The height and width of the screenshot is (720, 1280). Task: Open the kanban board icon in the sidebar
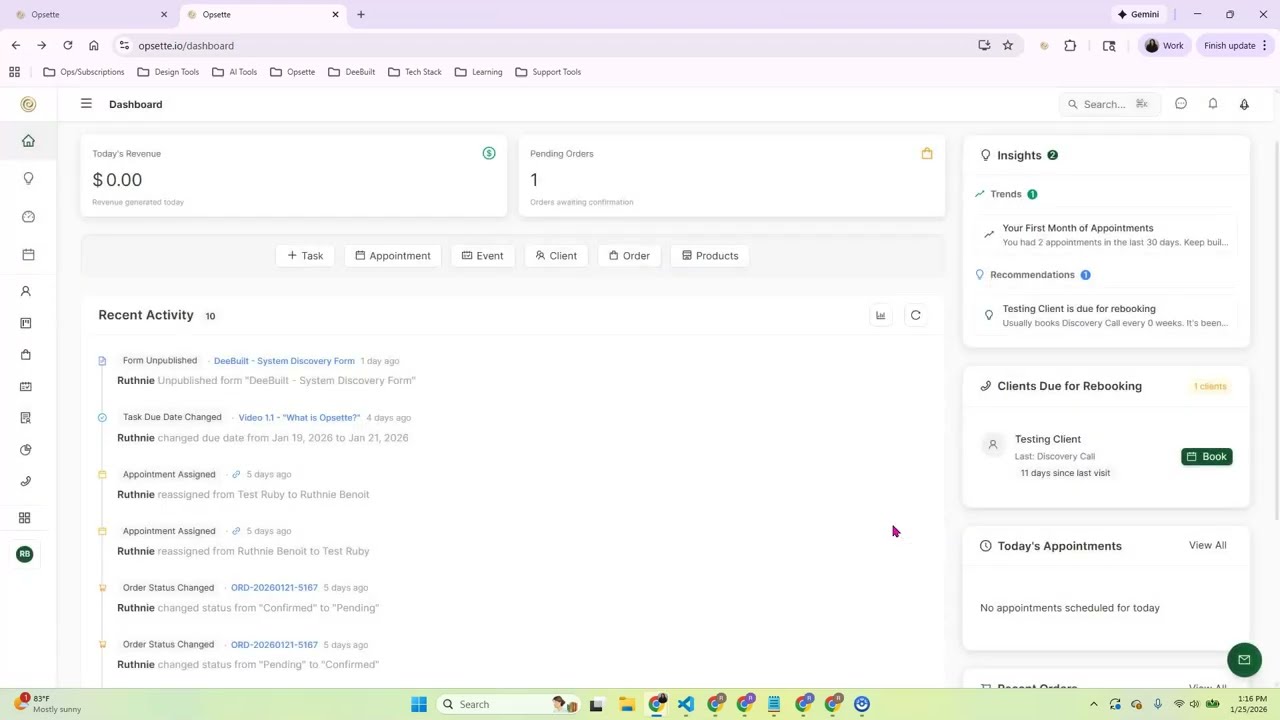coord(26,323)
